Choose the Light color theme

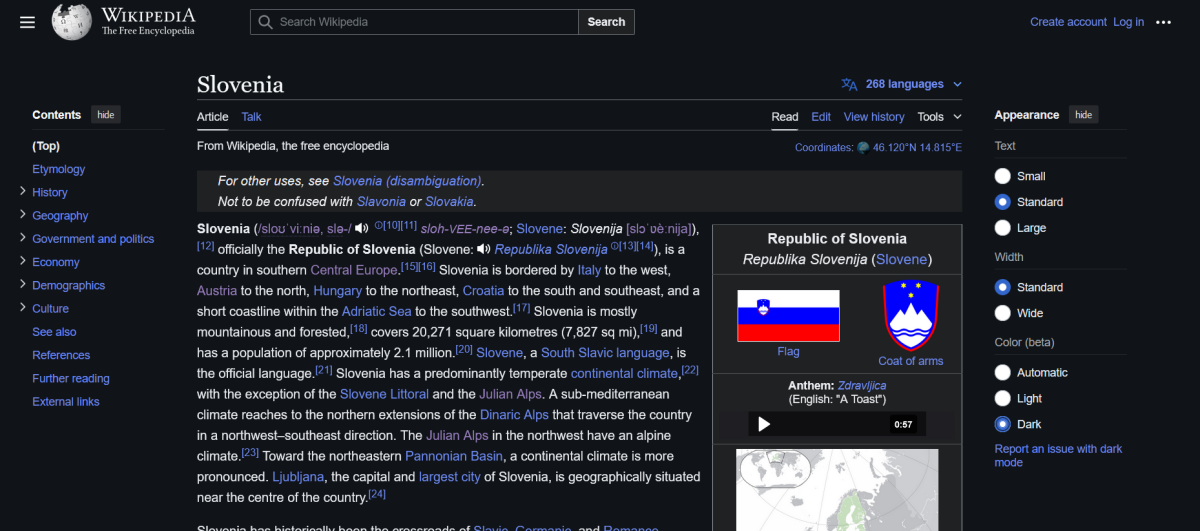[1003, 398]
